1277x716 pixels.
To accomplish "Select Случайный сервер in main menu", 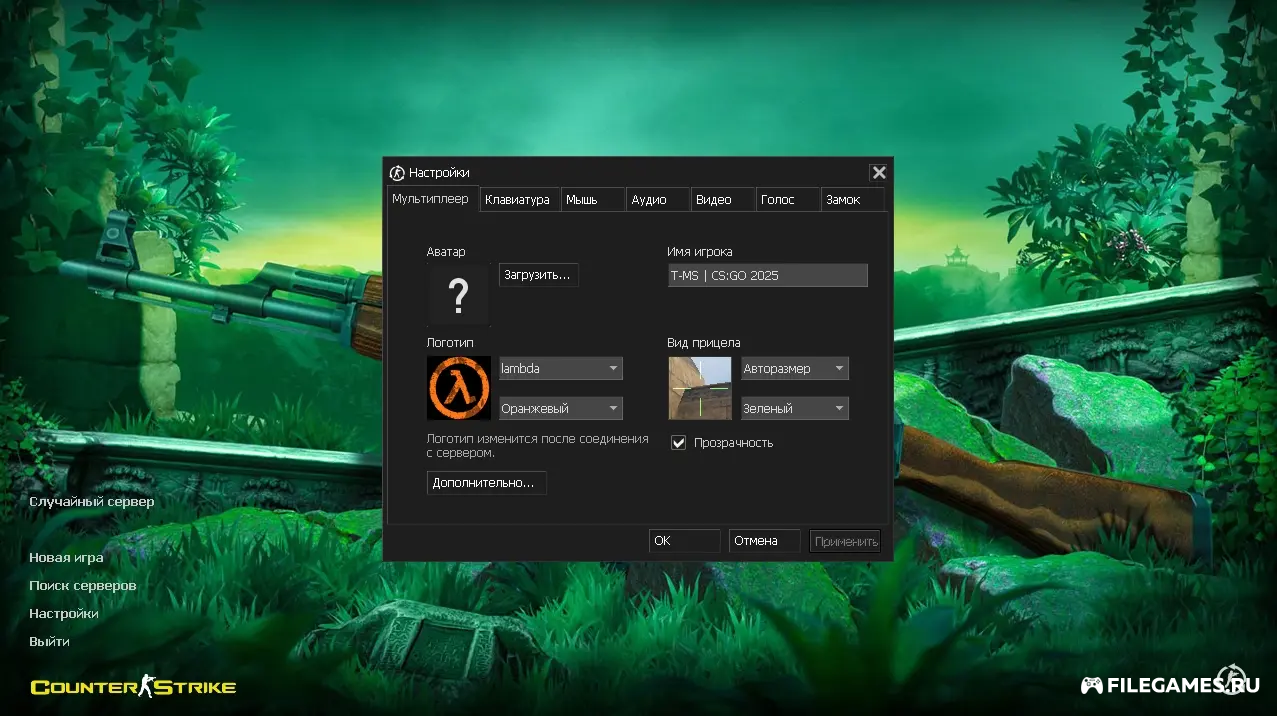I will point(92,502).
